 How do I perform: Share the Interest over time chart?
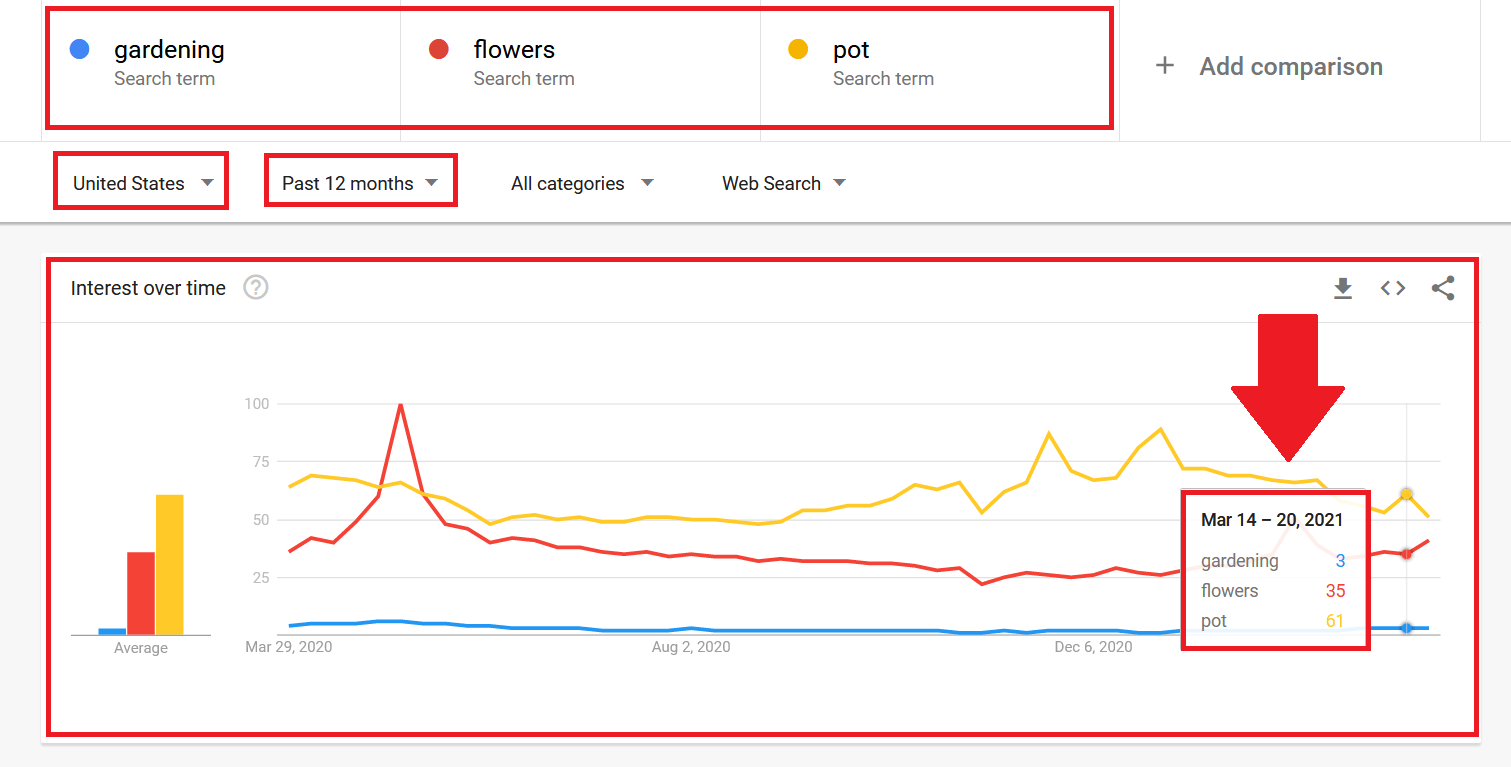[1443, 288]
